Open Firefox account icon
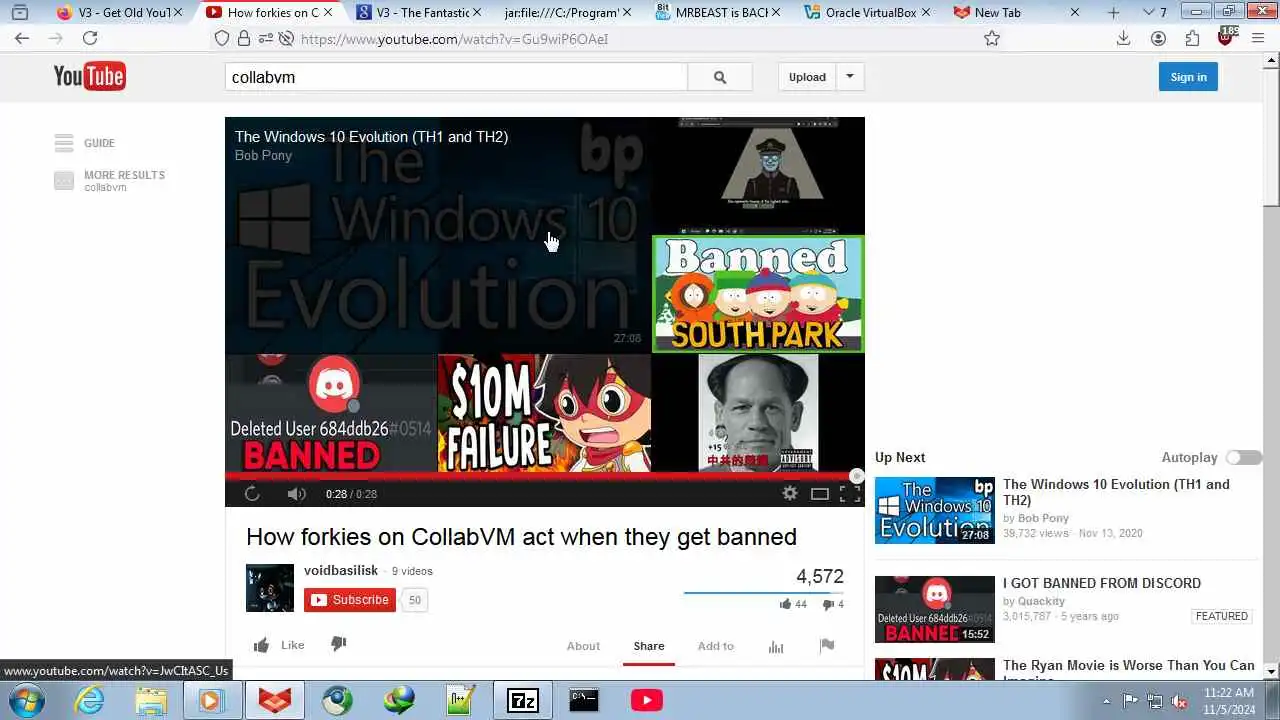 (1158, 38)
